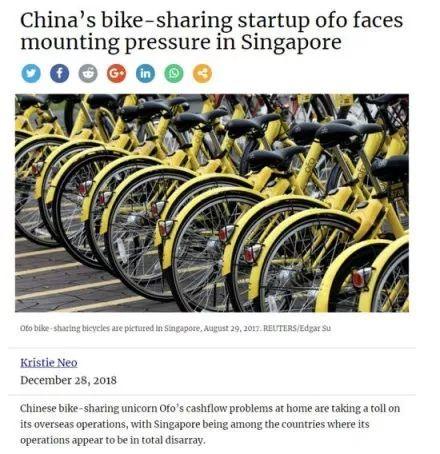
Task: Open the orange general share icon
Action: point(202,73)
